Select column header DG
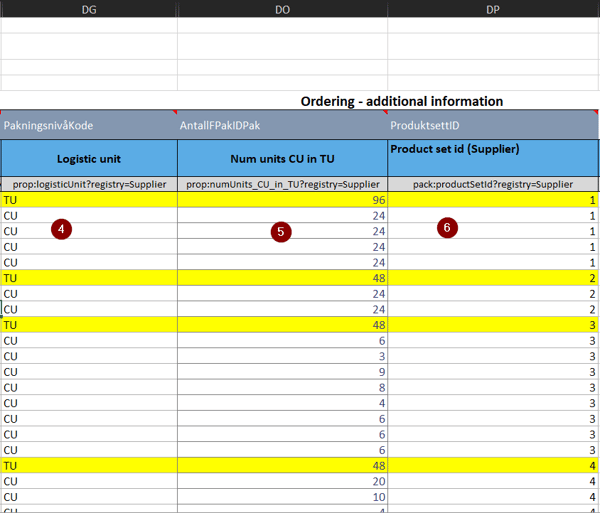Screen dimensions: 600x513 pos(89,9)
